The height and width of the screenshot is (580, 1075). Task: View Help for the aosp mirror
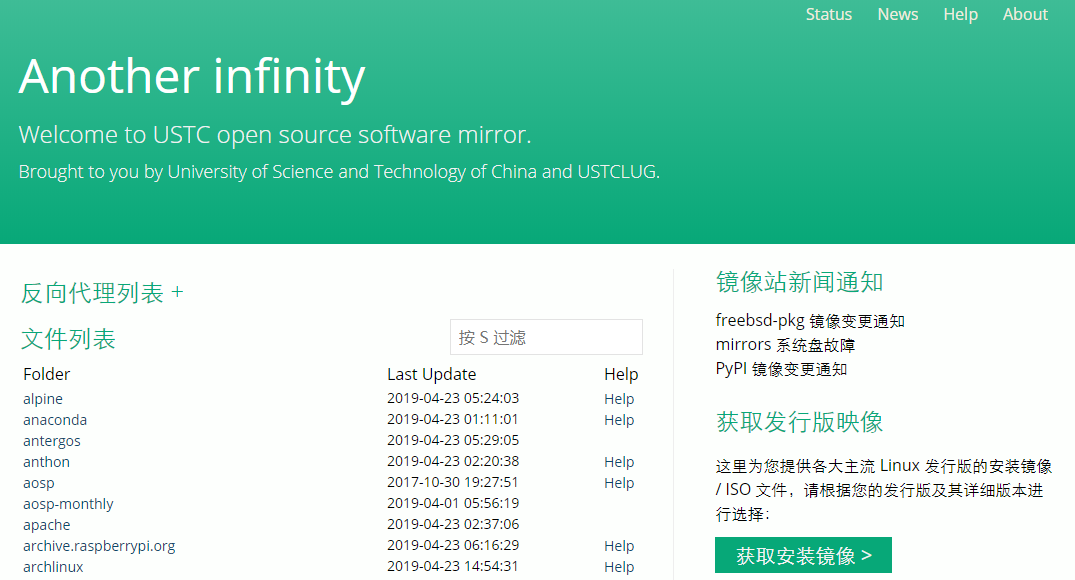point(618,482)
